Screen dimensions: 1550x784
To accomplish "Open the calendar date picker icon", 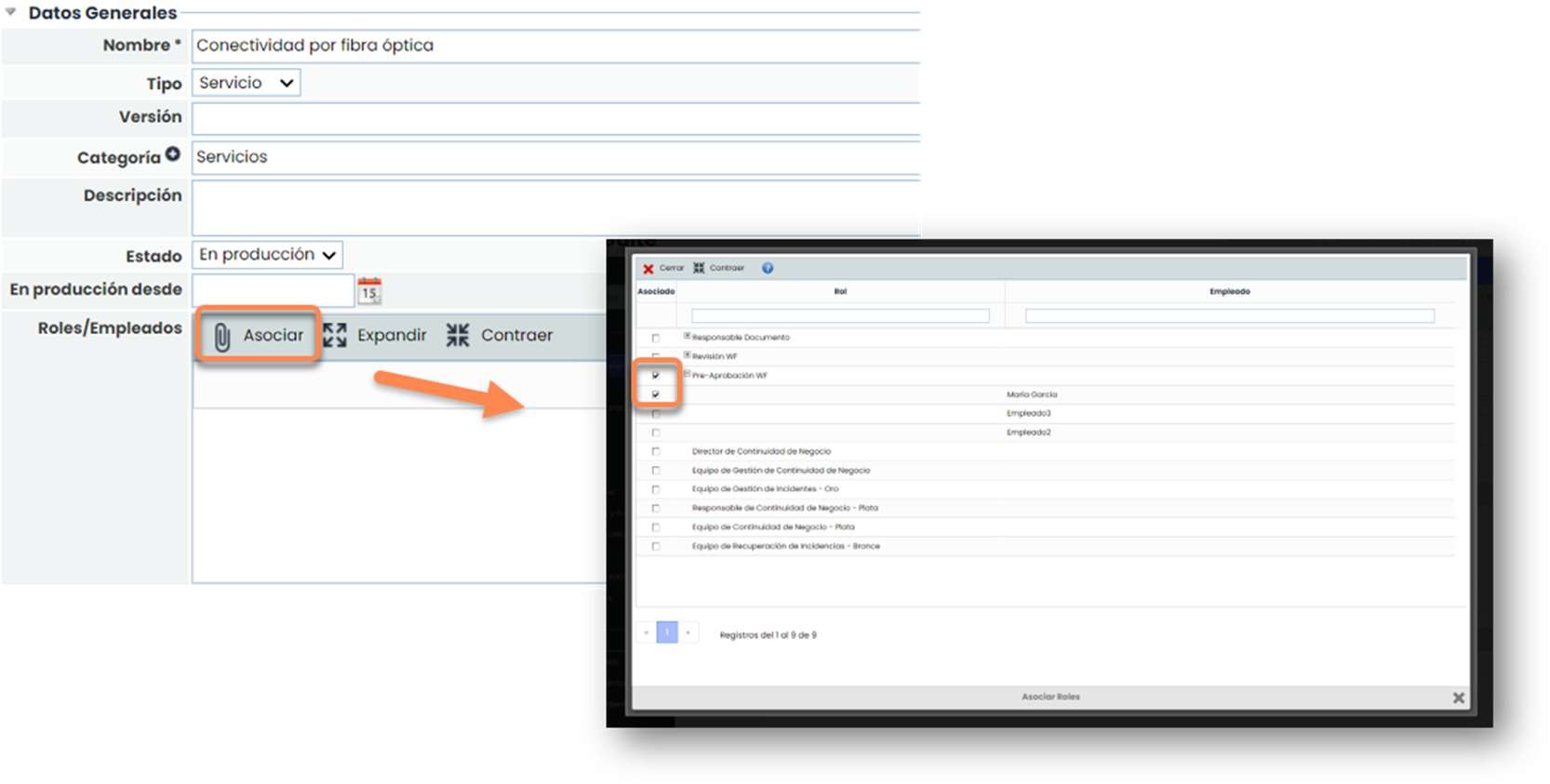I will coord(369,291).
